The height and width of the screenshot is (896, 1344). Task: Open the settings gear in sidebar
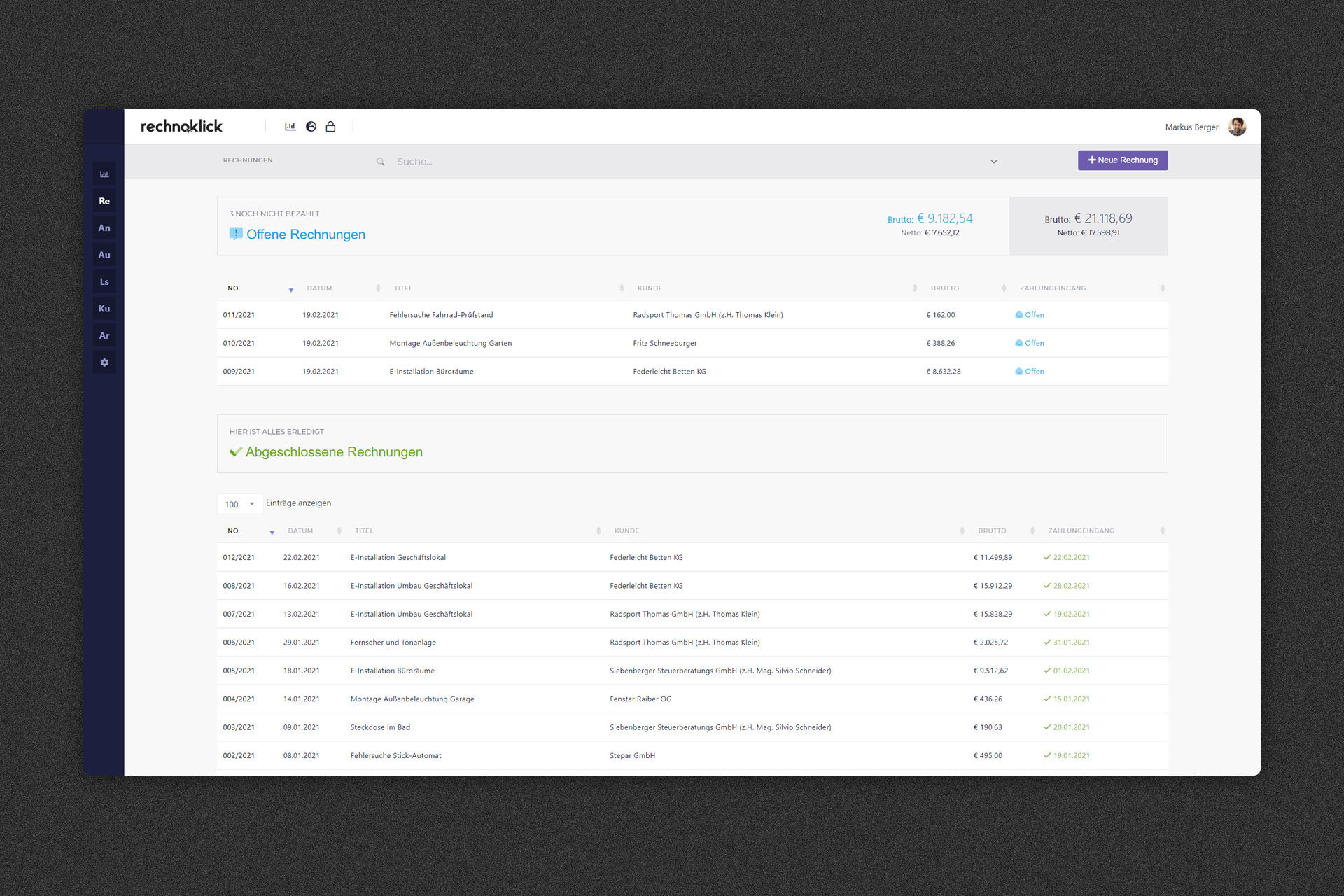[104, 363]
